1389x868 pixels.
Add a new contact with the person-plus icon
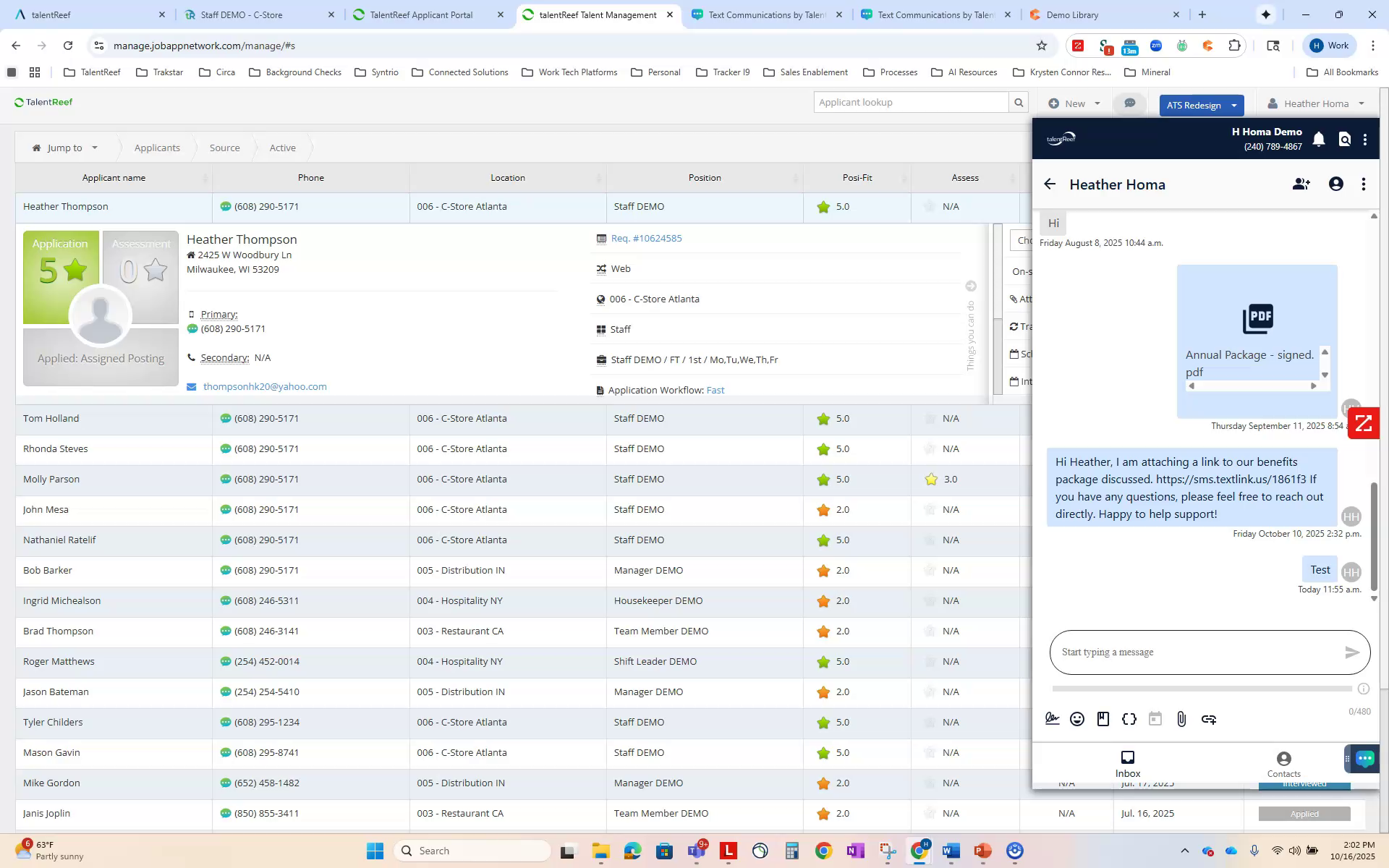click(x=1301, y=184)
